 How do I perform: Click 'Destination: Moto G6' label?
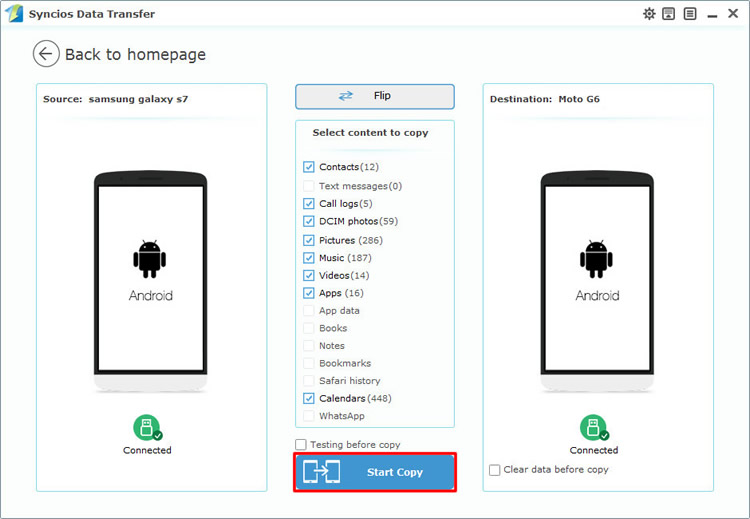coord(544,99)
